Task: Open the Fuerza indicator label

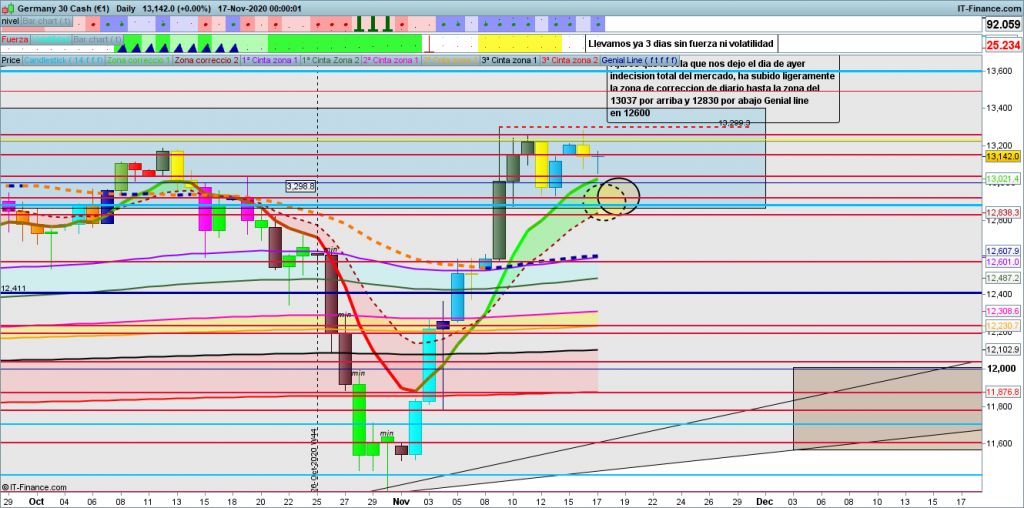Action: pyautogui.click(x=14, y=40)
